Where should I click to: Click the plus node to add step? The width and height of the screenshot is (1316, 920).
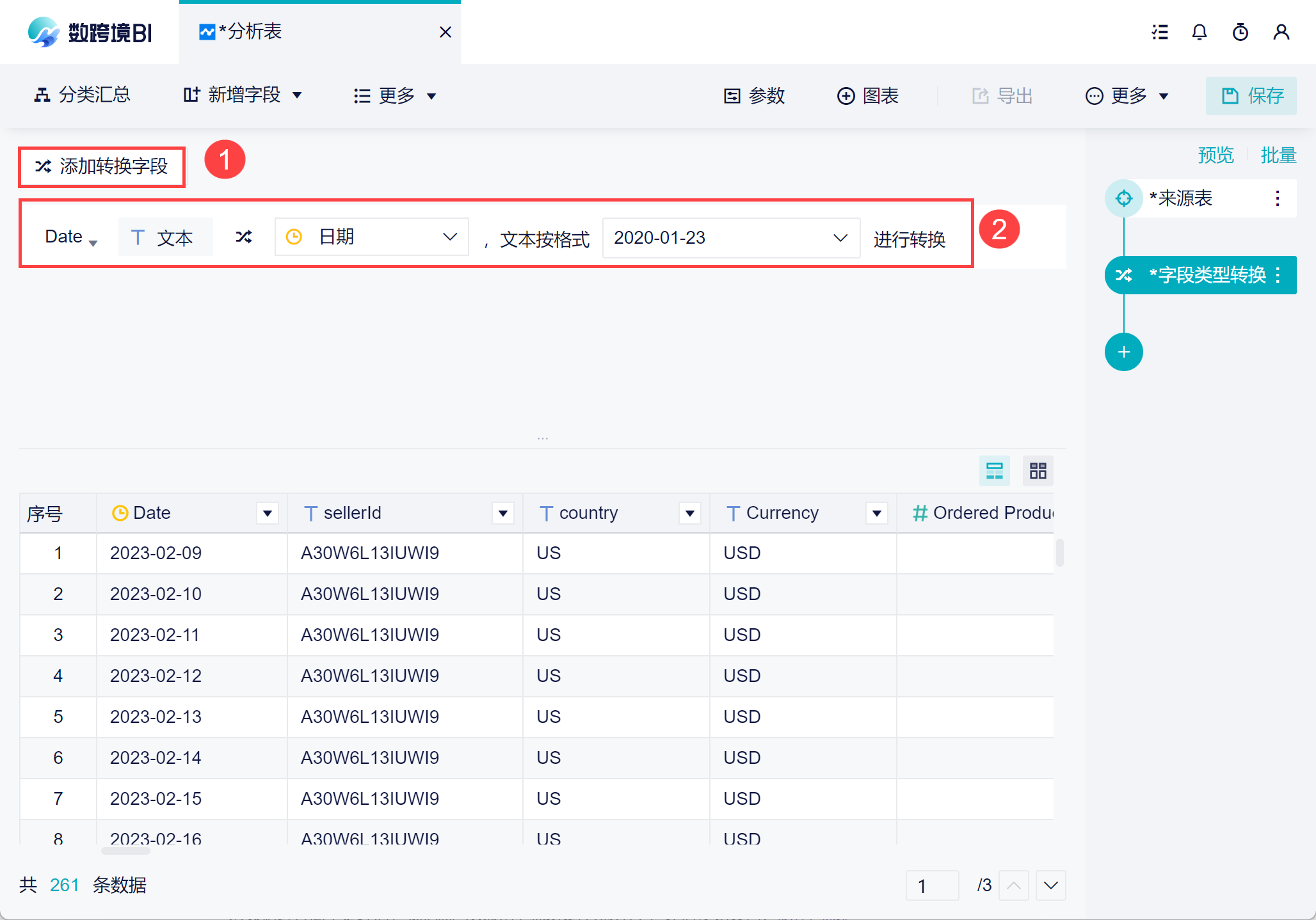pos(1123,352)
